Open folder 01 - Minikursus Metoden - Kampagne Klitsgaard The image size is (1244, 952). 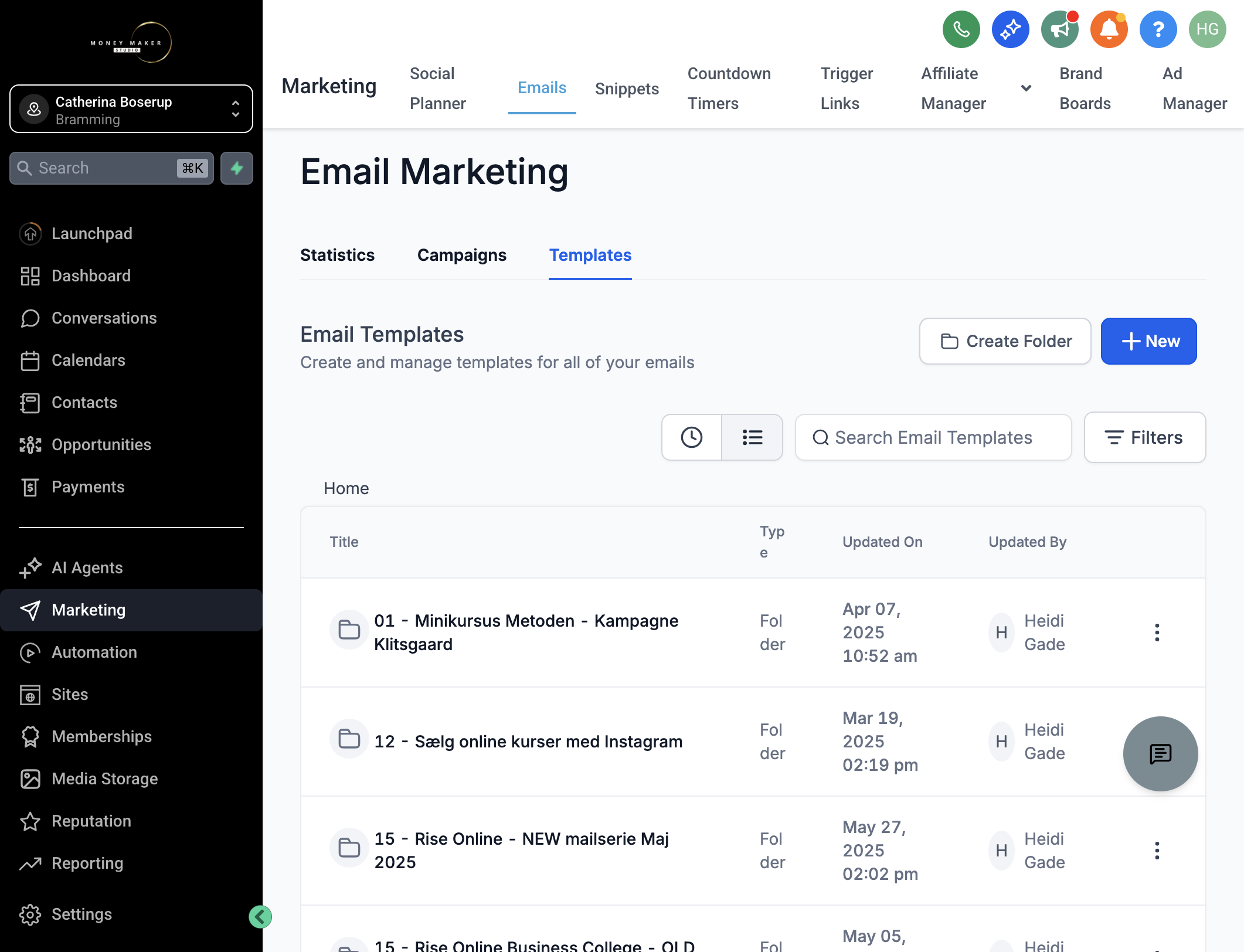pos(526,633)
